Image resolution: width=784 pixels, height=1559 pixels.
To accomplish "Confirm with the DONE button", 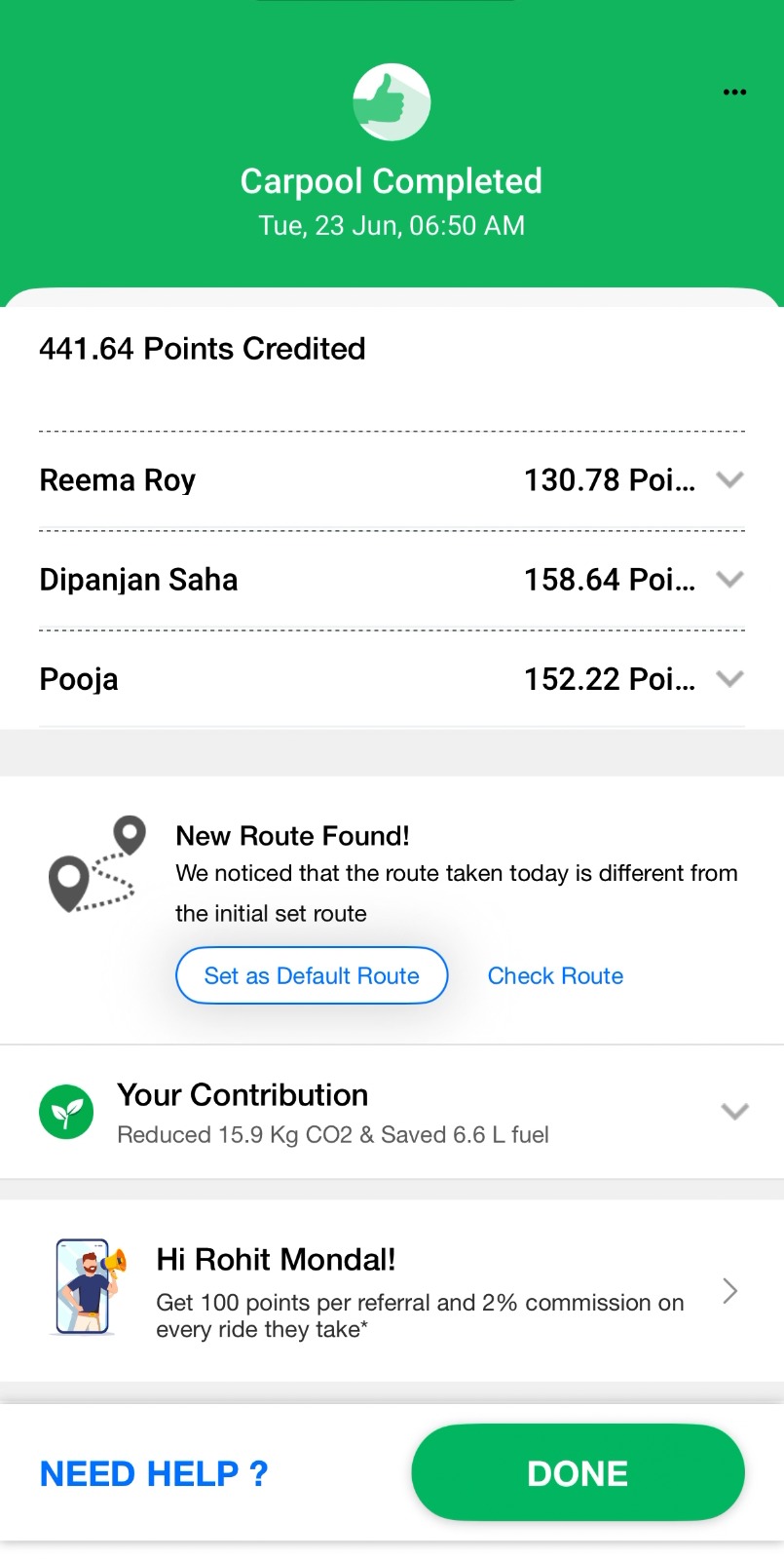I will [x=579, y=1472].
